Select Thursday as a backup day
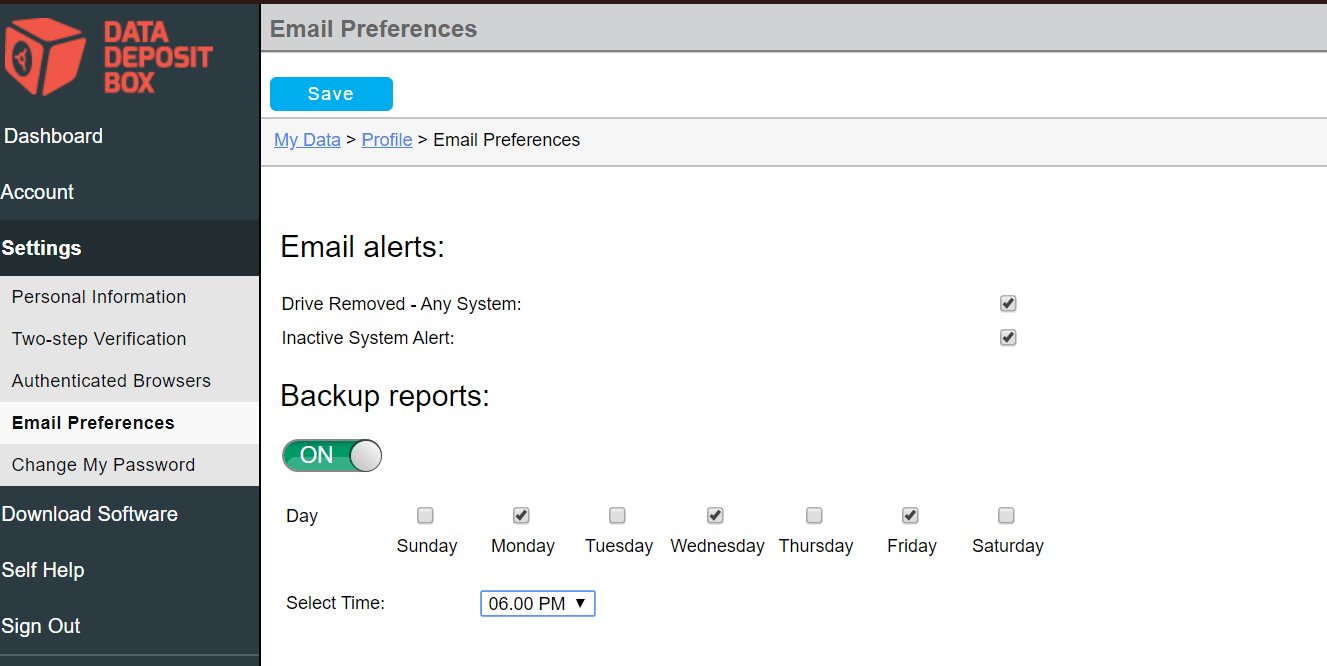Screen dimensions: 1327x666 pyautogui.click(x=814, y=515)
